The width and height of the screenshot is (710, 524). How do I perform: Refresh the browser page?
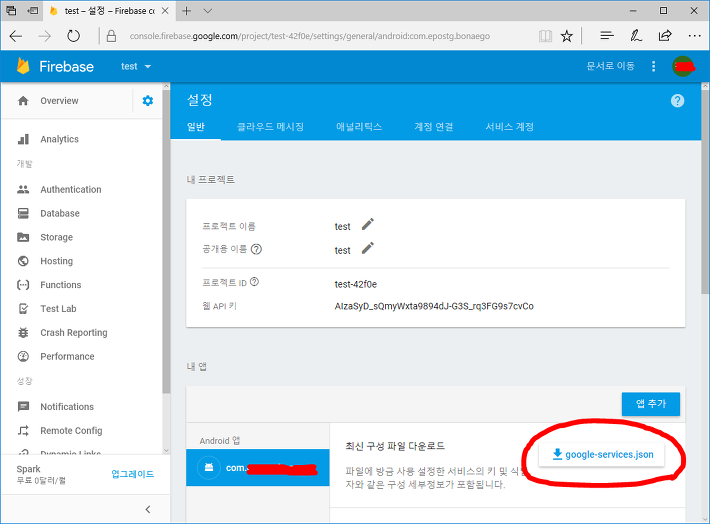pyautogui.click(x=73, y=36)
